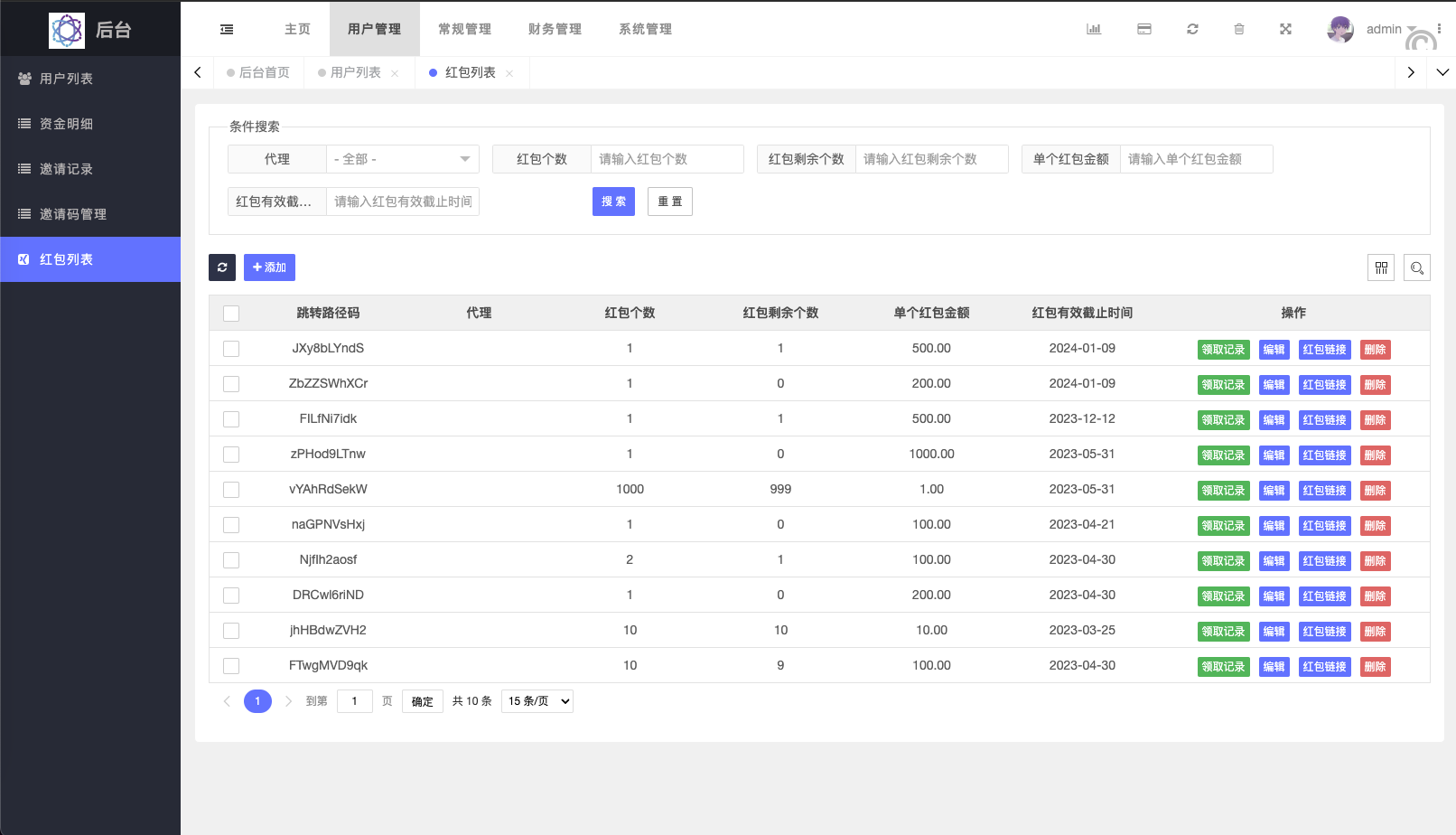Open the 代理 dropdown showing 全部

coord(402,159)
